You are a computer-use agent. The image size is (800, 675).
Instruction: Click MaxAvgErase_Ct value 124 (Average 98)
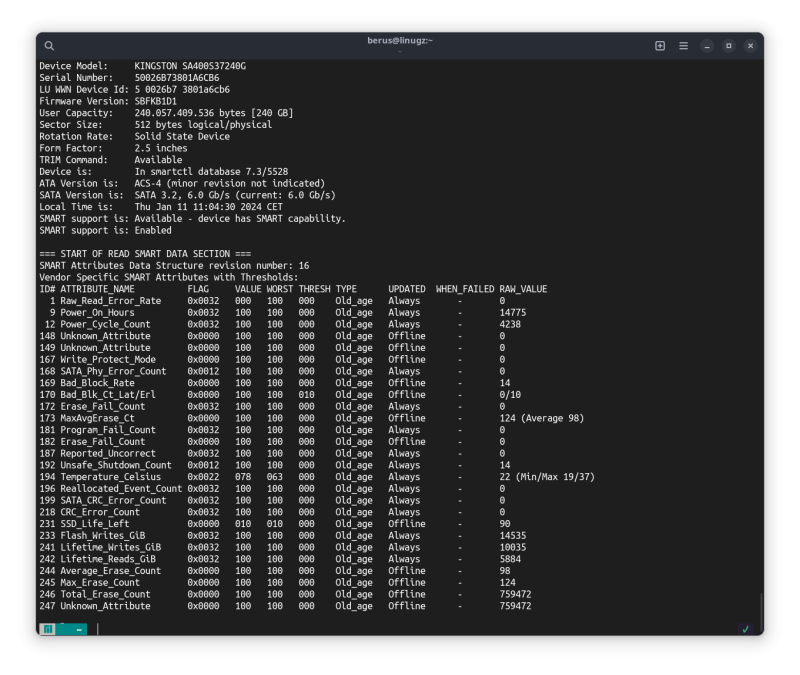pyautogui.click(x=542, y=418)
